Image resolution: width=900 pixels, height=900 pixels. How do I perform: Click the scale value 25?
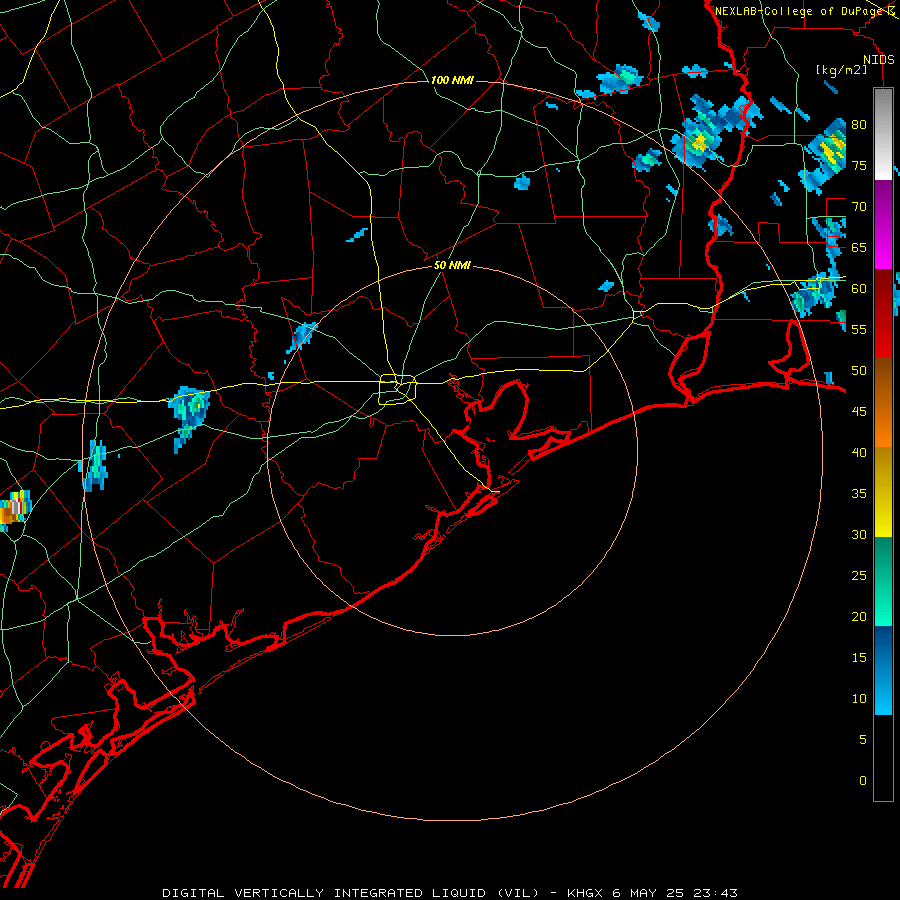pos(859,575)
